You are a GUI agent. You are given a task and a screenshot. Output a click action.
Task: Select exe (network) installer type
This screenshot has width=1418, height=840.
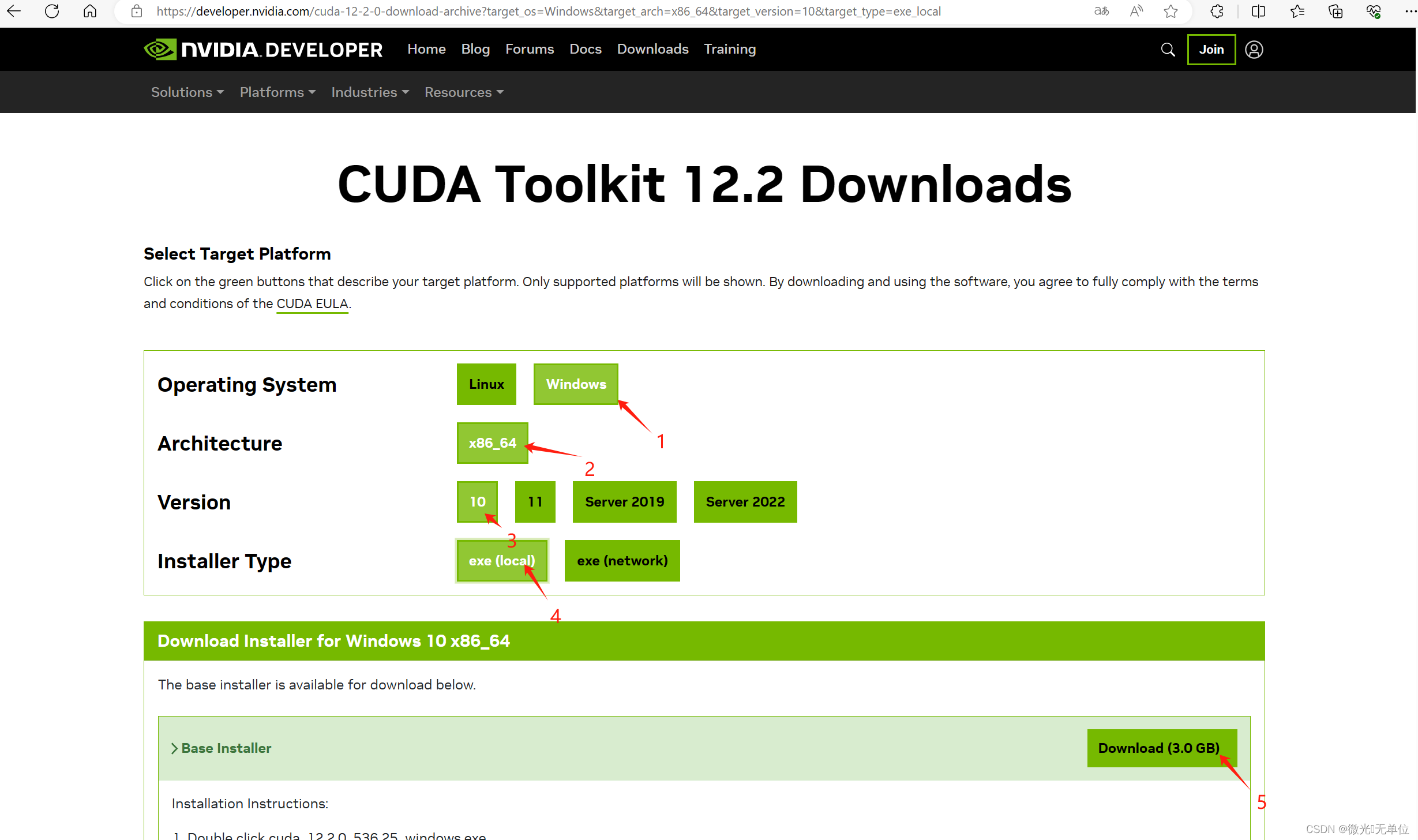tap(622, 561)
